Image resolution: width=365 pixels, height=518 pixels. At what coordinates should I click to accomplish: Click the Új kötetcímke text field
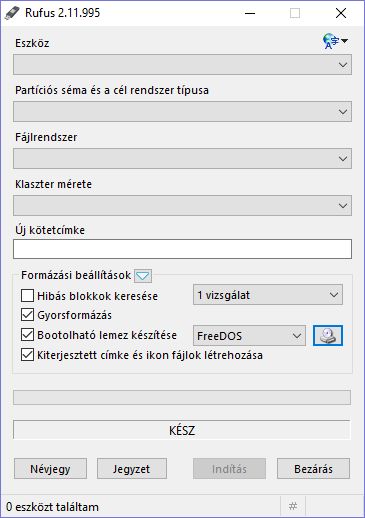tap(182, 249)
